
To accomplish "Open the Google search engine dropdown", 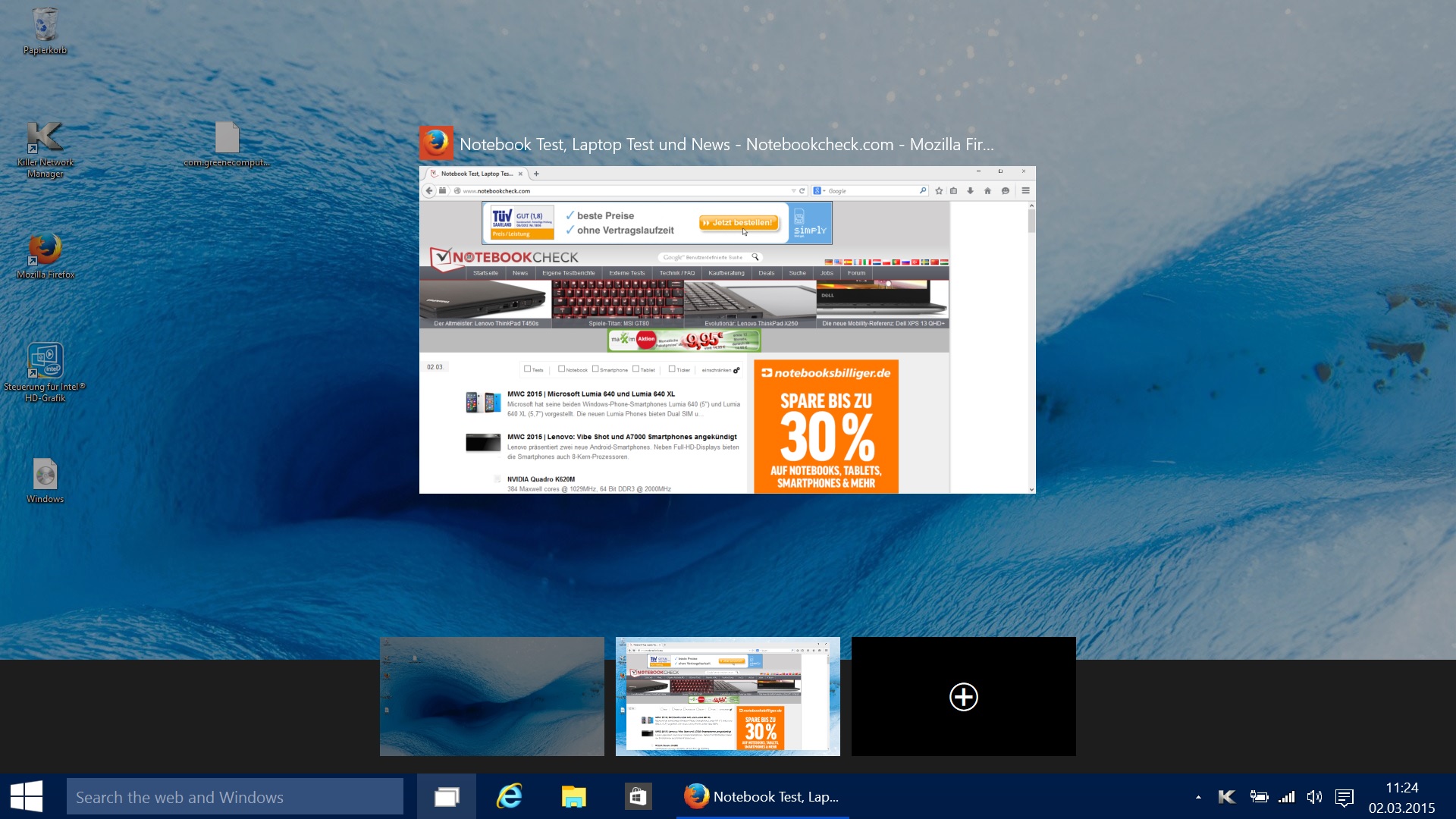I will coord(821,190).
